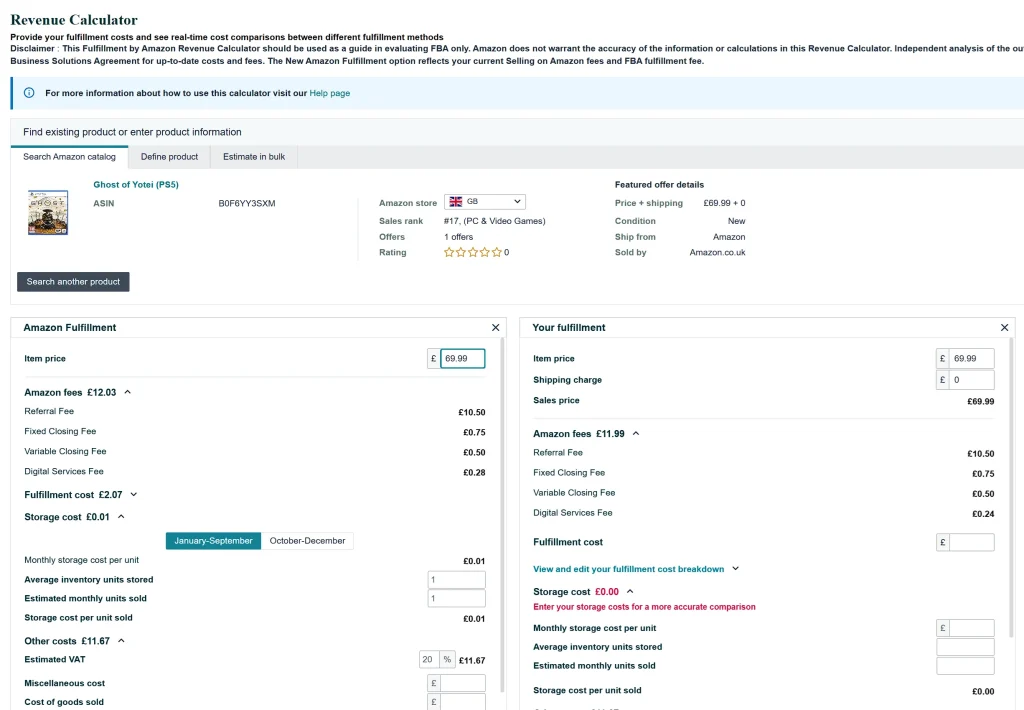1024x710 pixels.
Task: Click Your fulfillment item price field
Action: pos(971,359)
